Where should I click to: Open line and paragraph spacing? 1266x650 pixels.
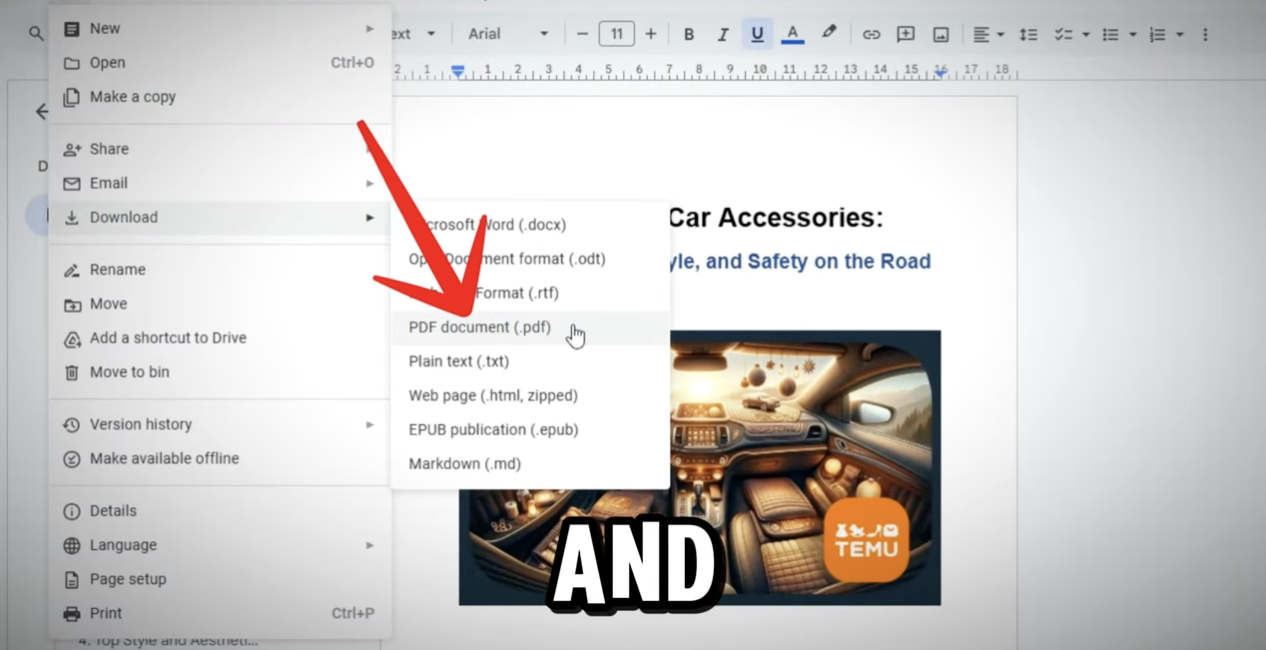pyautogui.click(x=1028, y=34)
